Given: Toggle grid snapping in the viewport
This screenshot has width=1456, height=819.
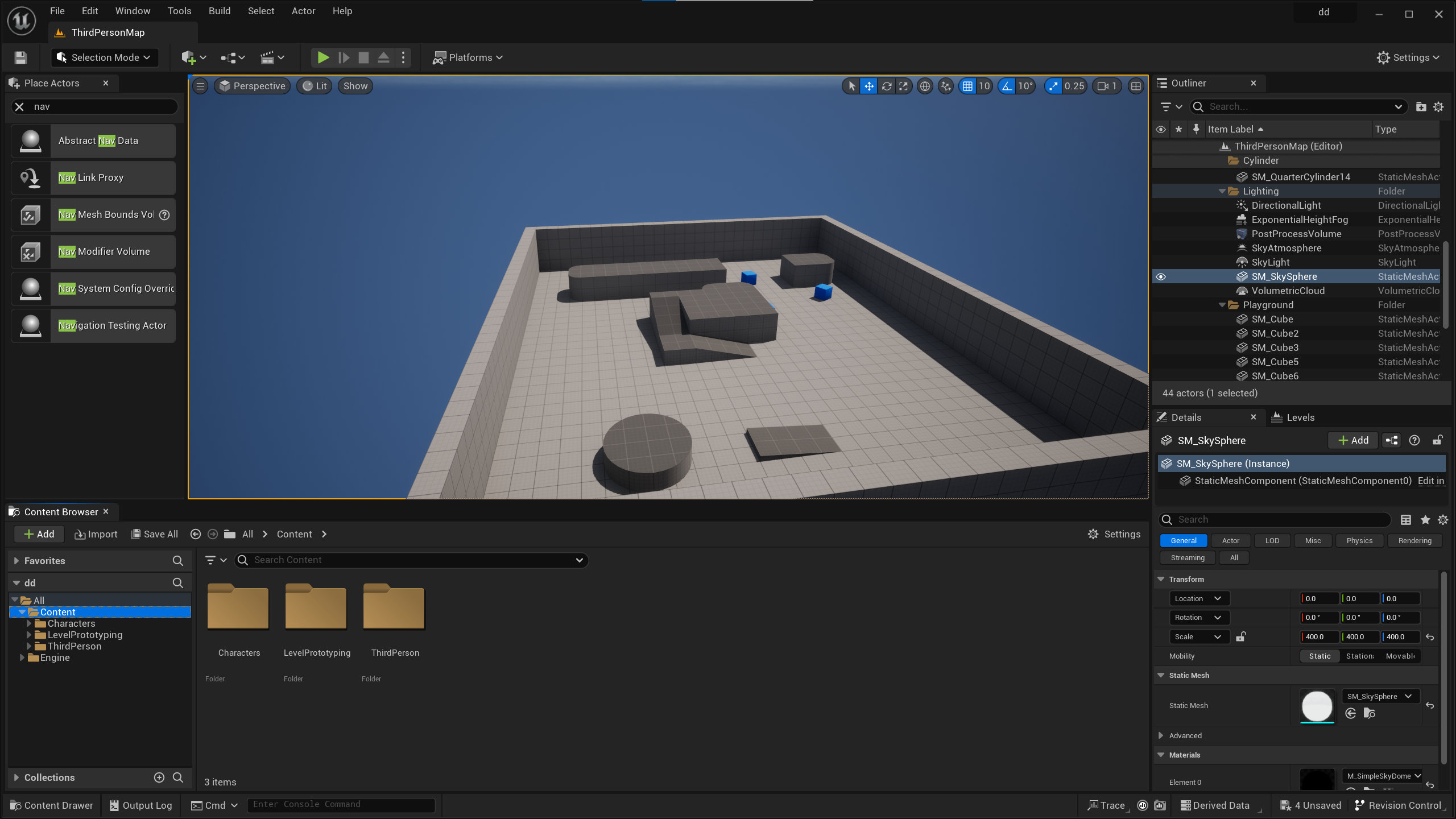Looking at the screenshot, I should [967, 86].
